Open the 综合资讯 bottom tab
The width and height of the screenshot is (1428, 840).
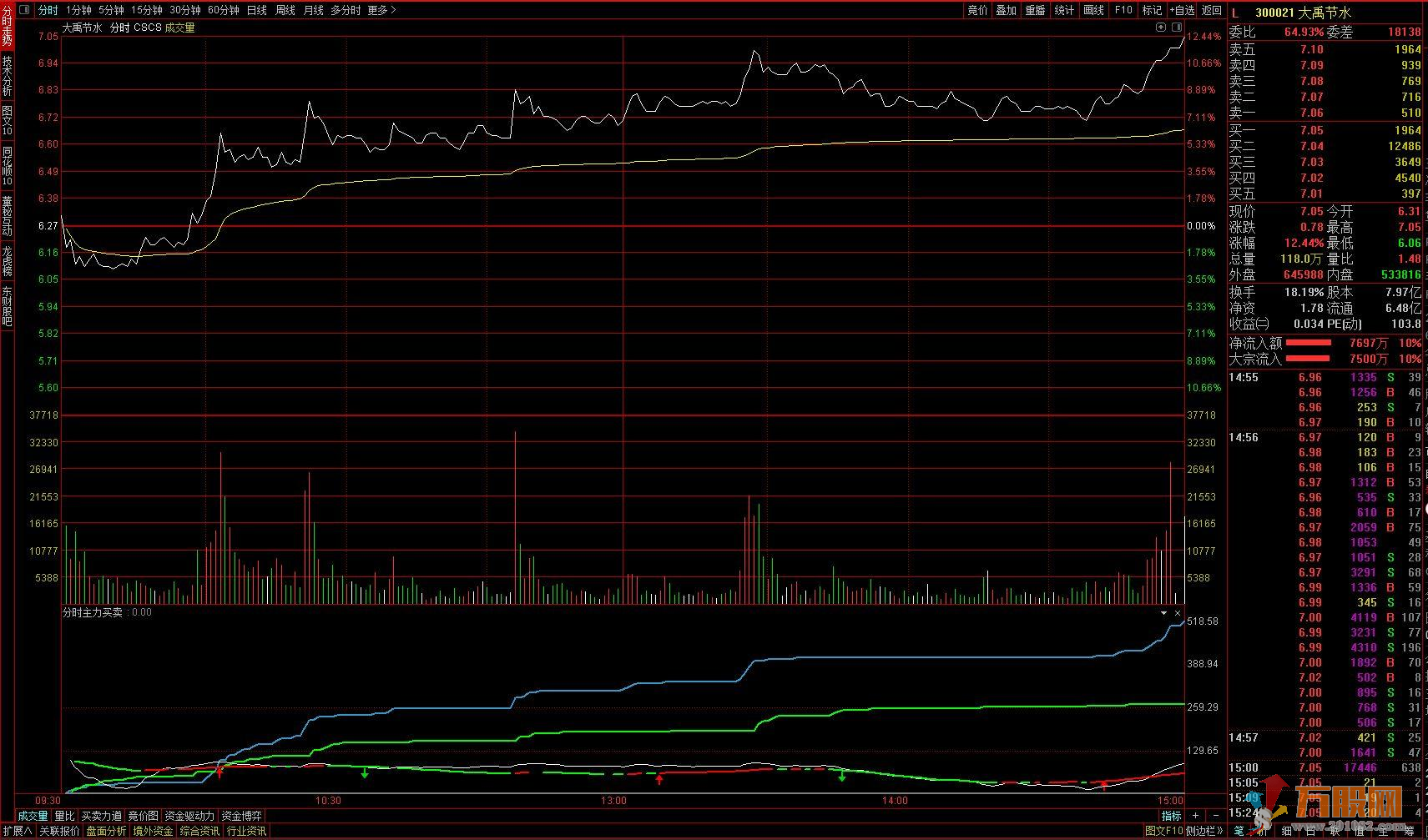pos(200,831)
